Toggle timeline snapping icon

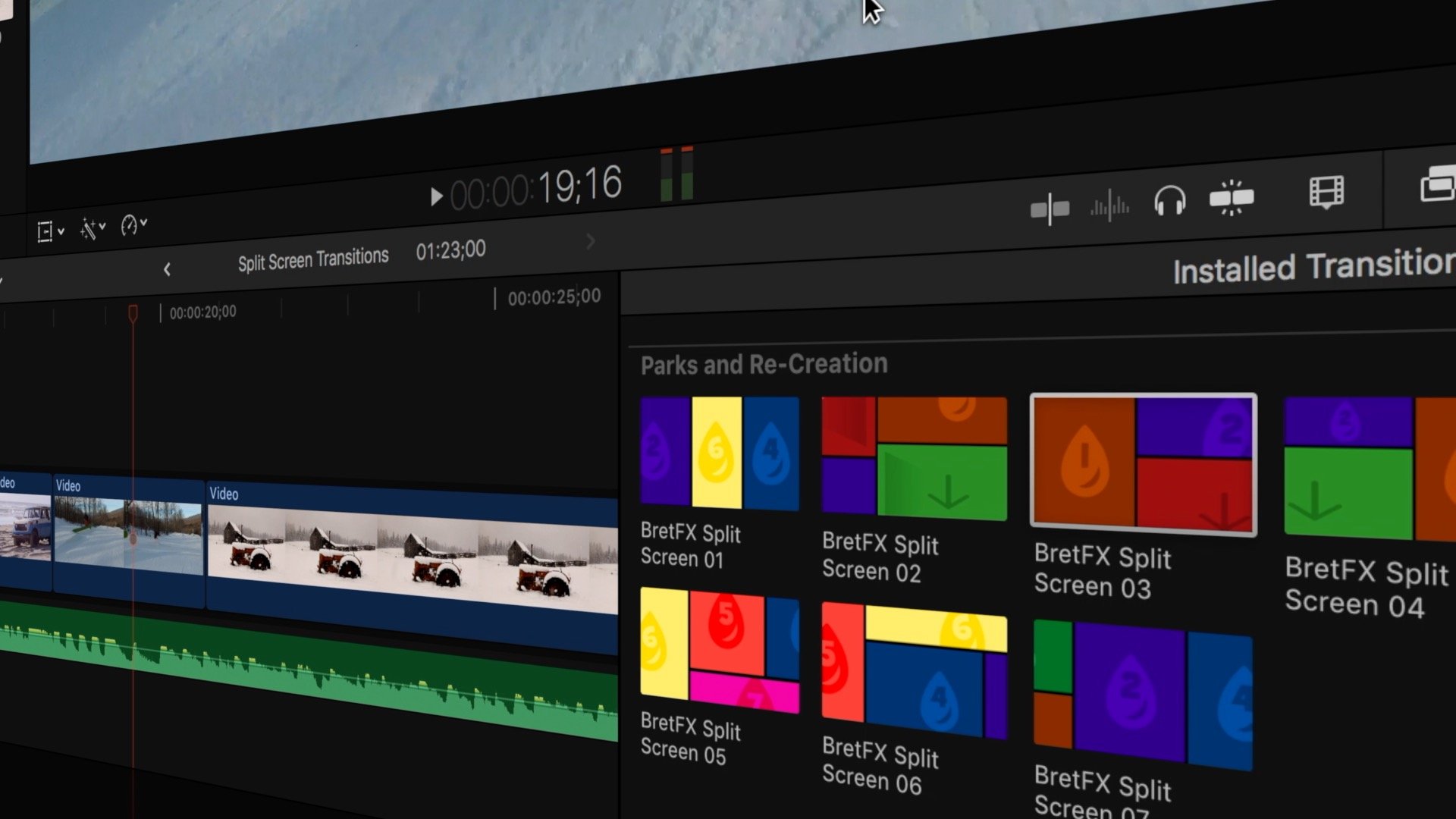(1232, 199)
